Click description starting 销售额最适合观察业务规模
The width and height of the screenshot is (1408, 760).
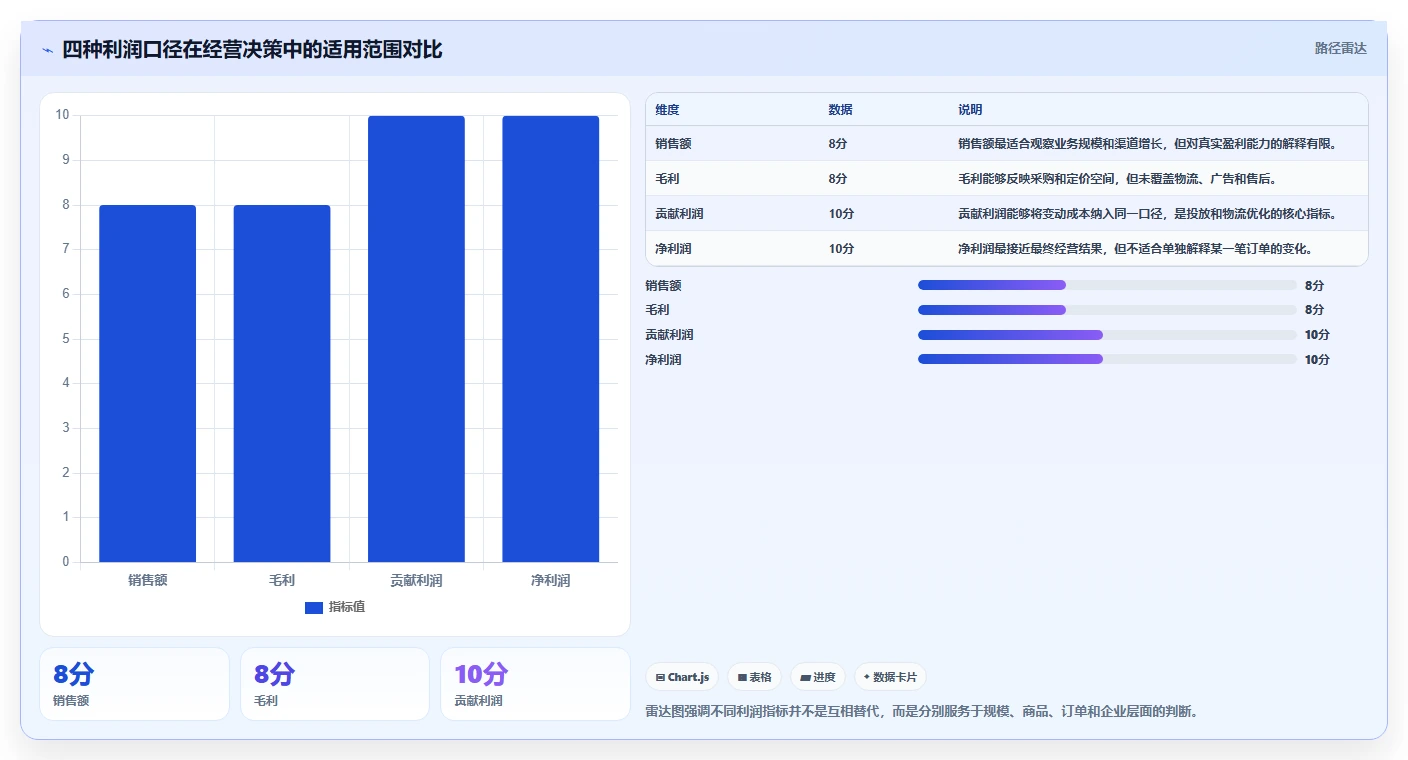click(x=1148, y=144)
